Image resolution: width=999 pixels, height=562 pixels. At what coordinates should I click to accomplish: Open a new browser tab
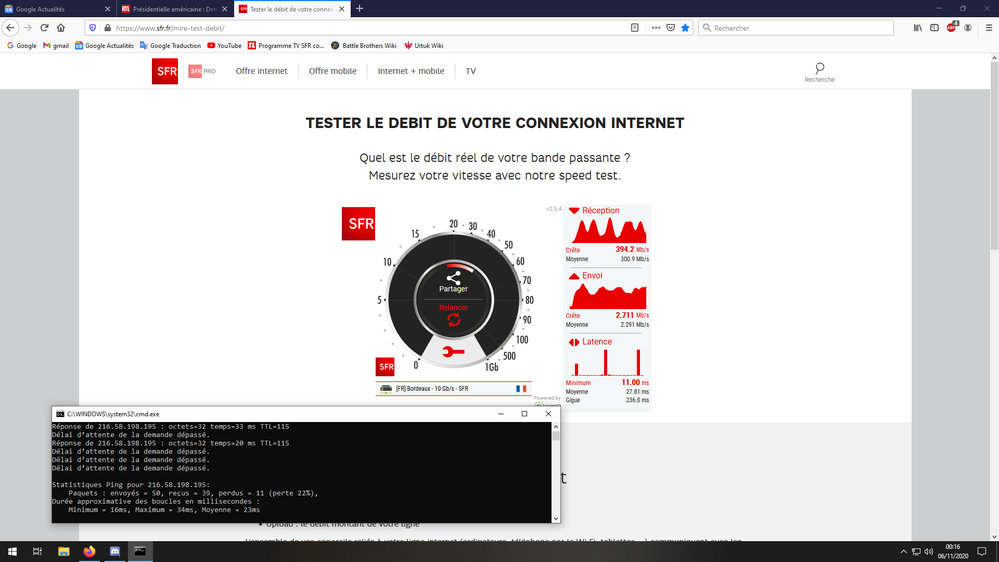tap(359, 9)
